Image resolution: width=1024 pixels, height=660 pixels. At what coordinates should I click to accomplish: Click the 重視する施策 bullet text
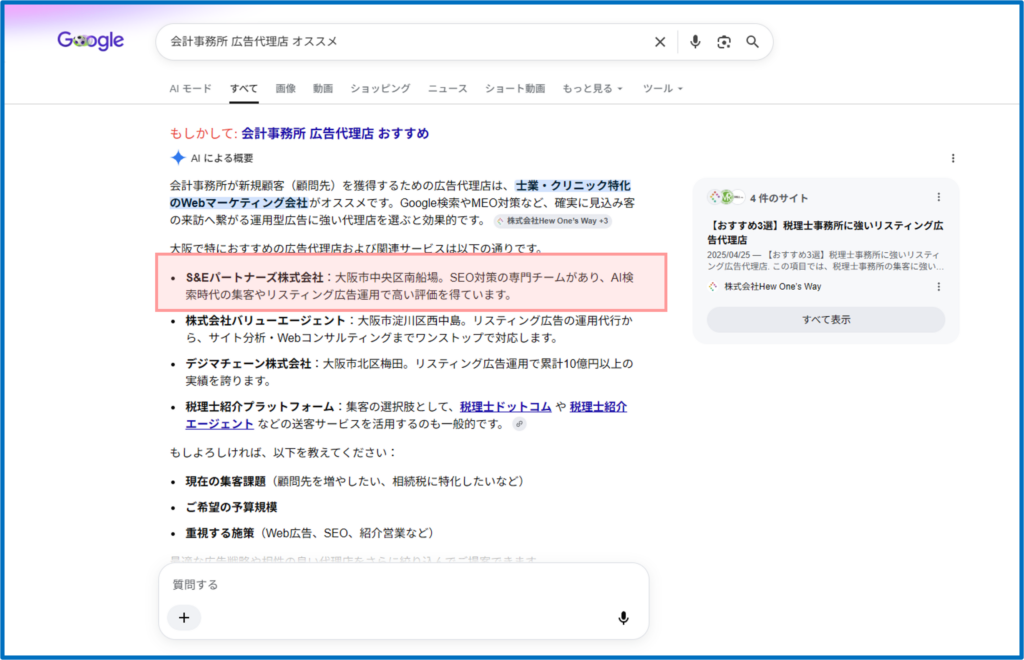pos(219,533)
